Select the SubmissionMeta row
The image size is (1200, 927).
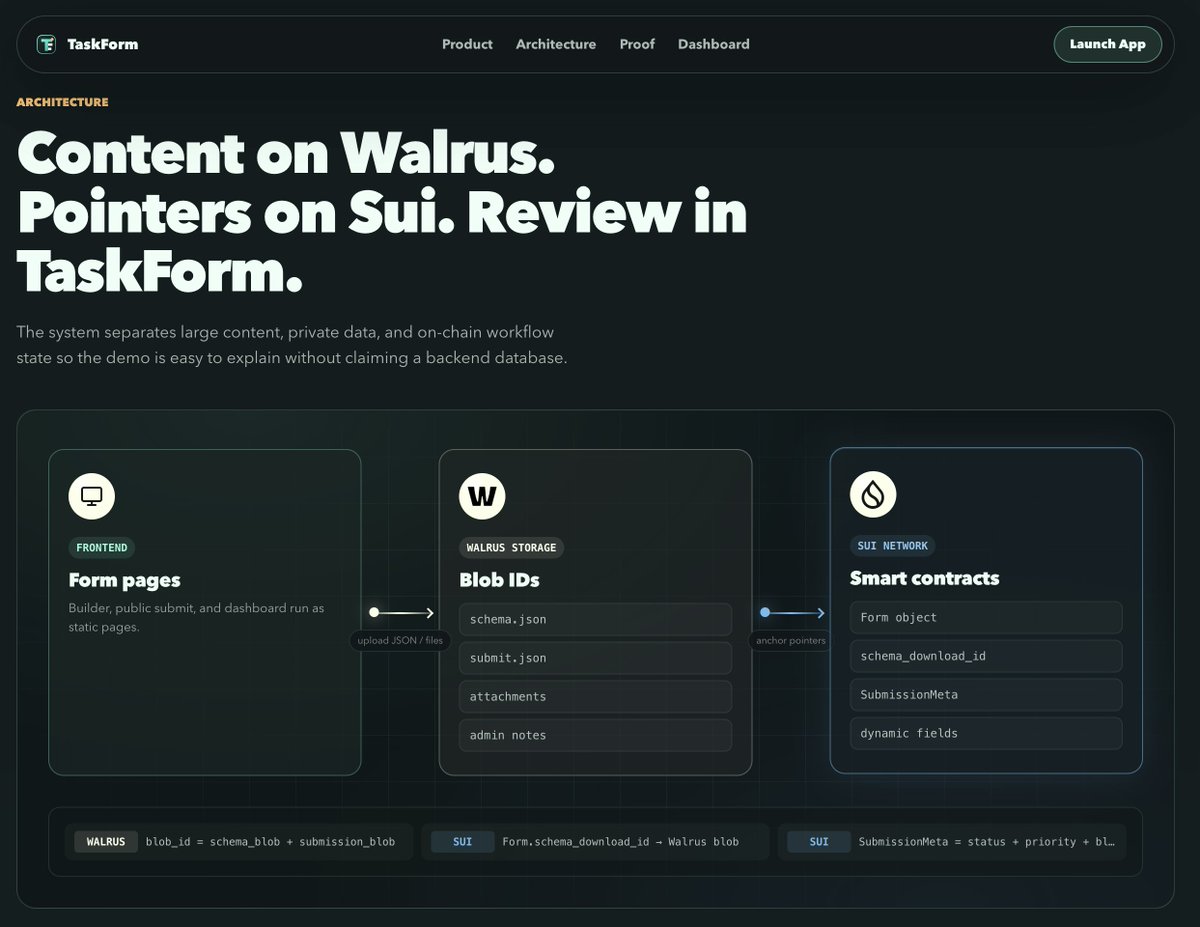(x=986, y=694)
